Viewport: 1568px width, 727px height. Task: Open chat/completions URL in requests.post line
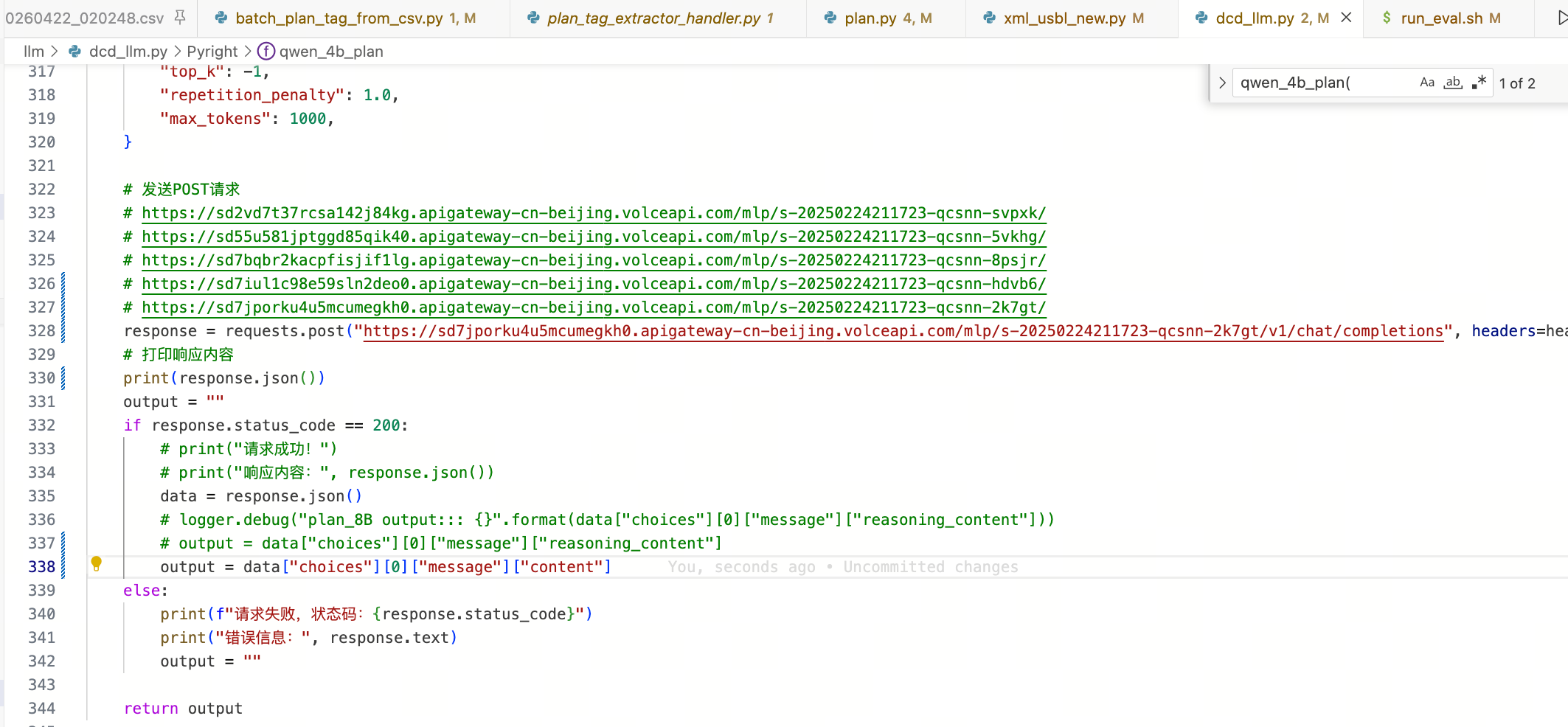click(903, 331)
